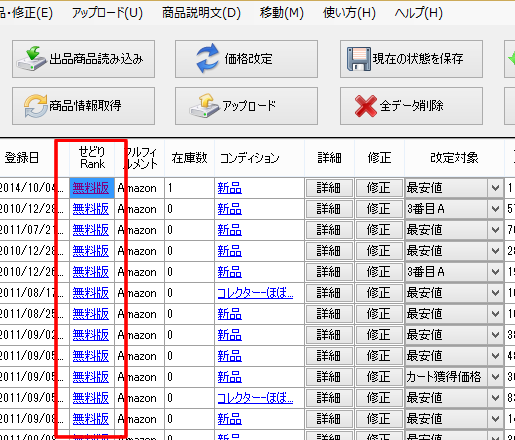515x440 pixels.
Task: Click 修正 button in 2011/09/08 row
Action: tap(379, 419)
